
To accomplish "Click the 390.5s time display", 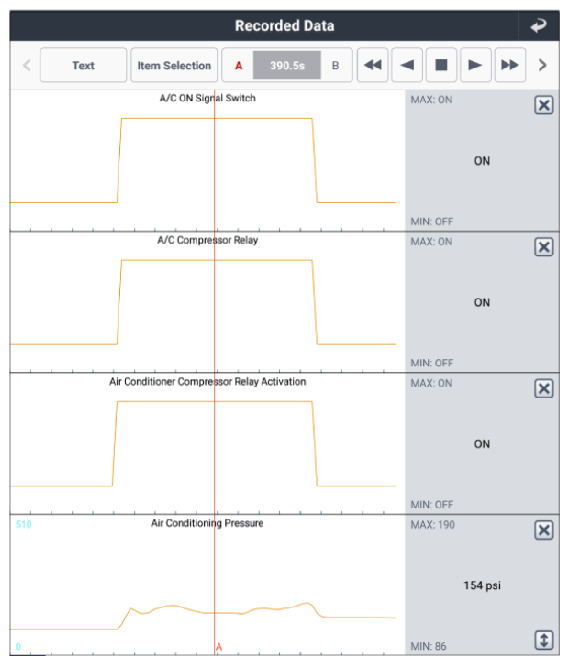I will coord(287,65).
